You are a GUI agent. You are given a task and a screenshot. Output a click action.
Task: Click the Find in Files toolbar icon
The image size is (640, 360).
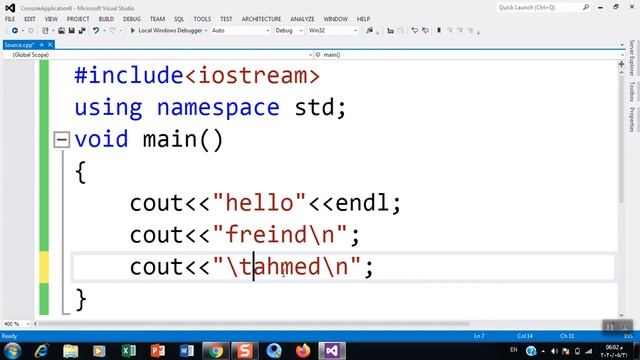pos(369,31)
